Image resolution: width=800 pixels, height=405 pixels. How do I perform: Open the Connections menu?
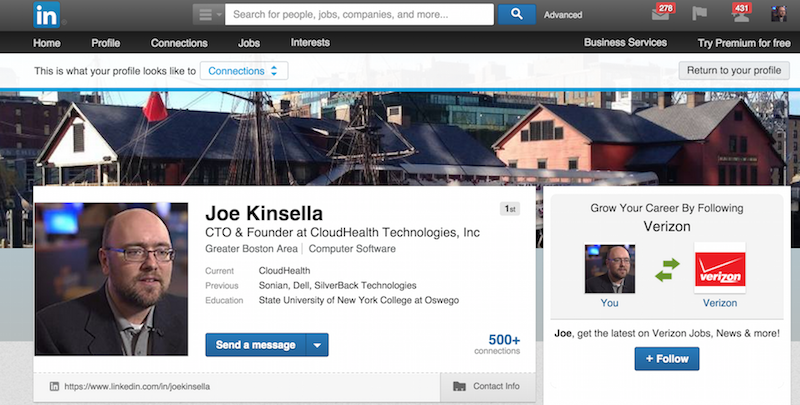pyautogui.click(x=179, y=43)
